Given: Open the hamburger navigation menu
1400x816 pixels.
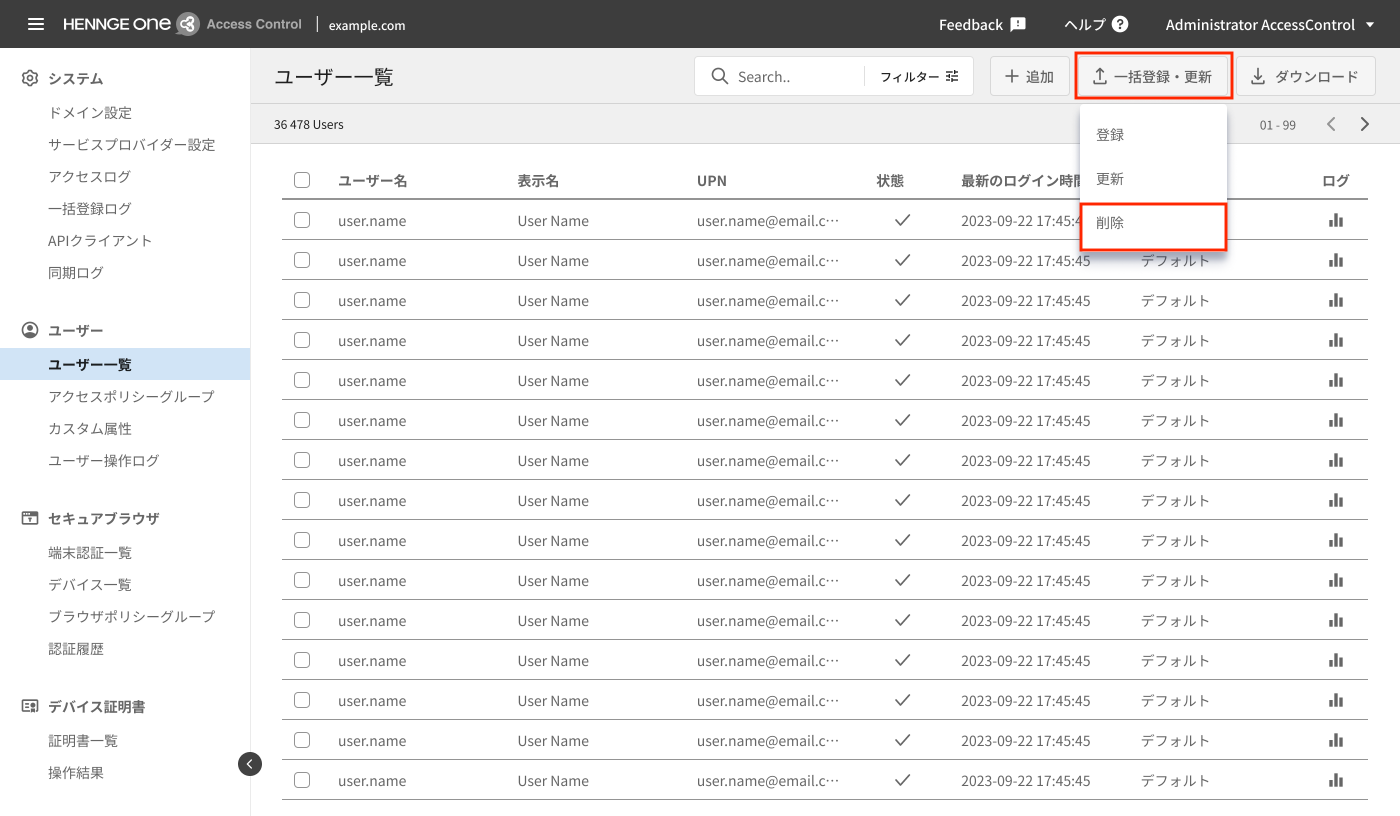Looking at the screenshot, I should click(36, 24).
